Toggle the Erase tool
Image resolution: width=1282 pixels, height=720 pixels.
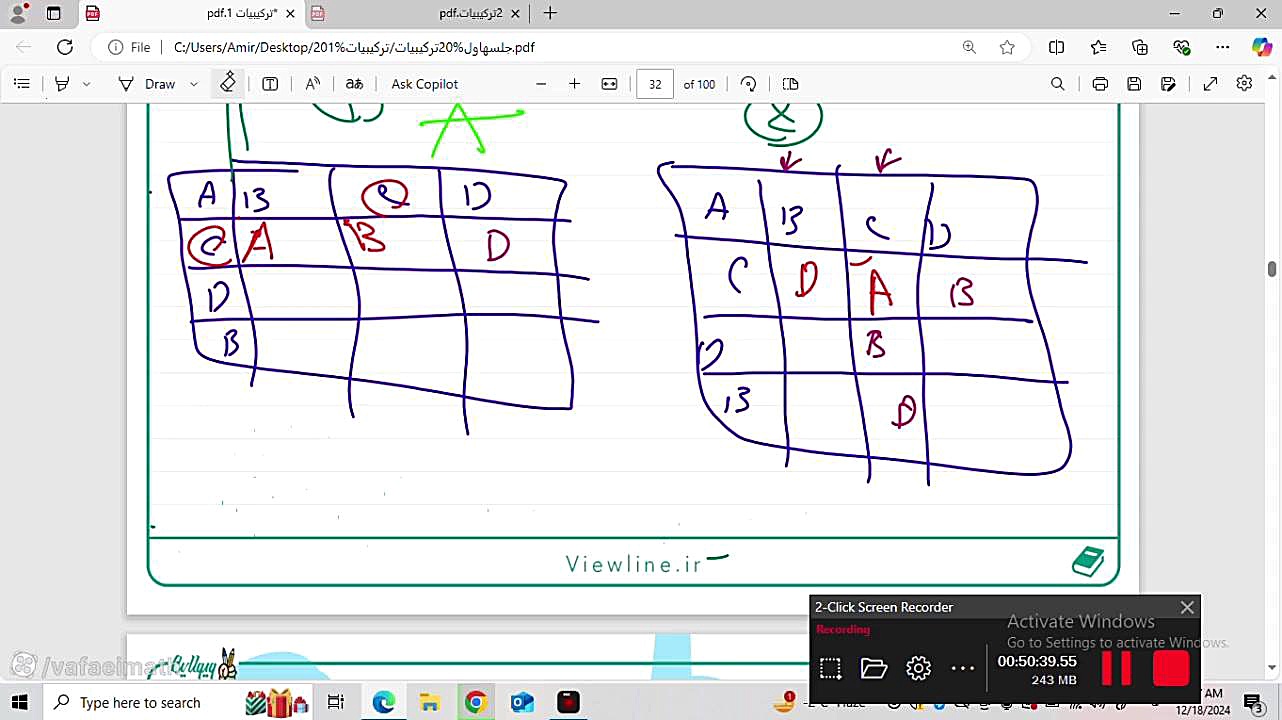228,83
